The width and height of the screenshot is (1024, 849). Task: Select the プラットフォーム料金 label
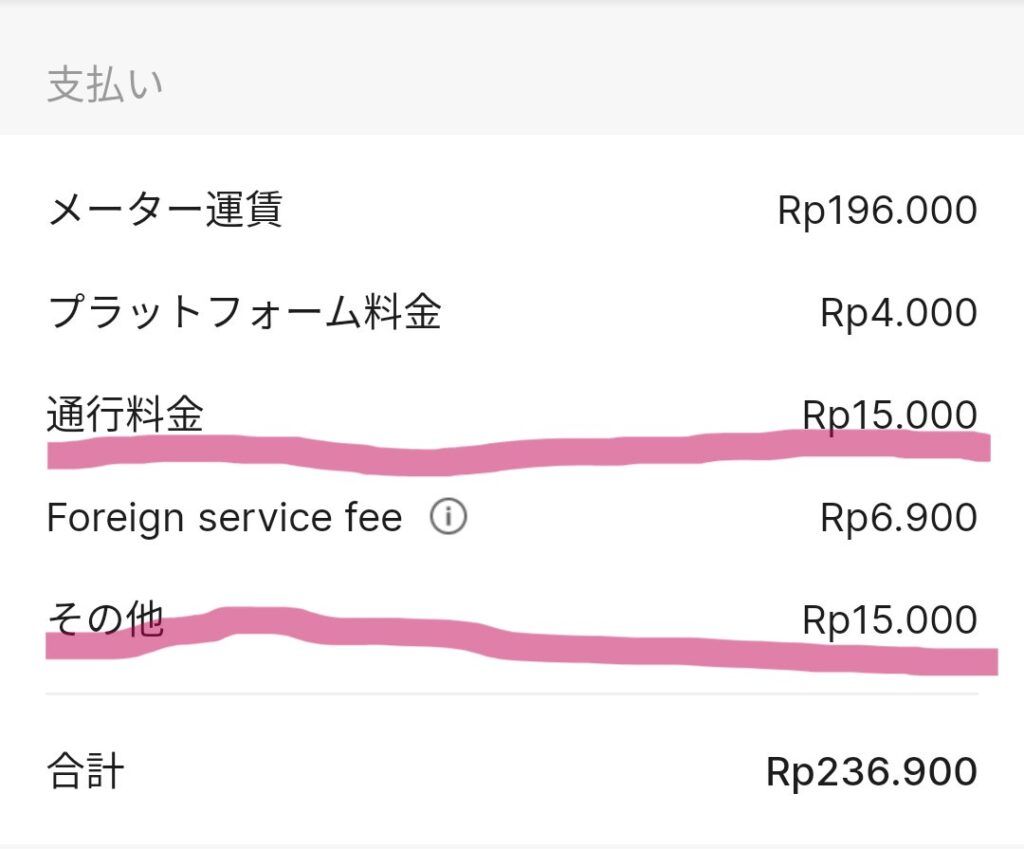pyautogui.click(x=244, y=313)
